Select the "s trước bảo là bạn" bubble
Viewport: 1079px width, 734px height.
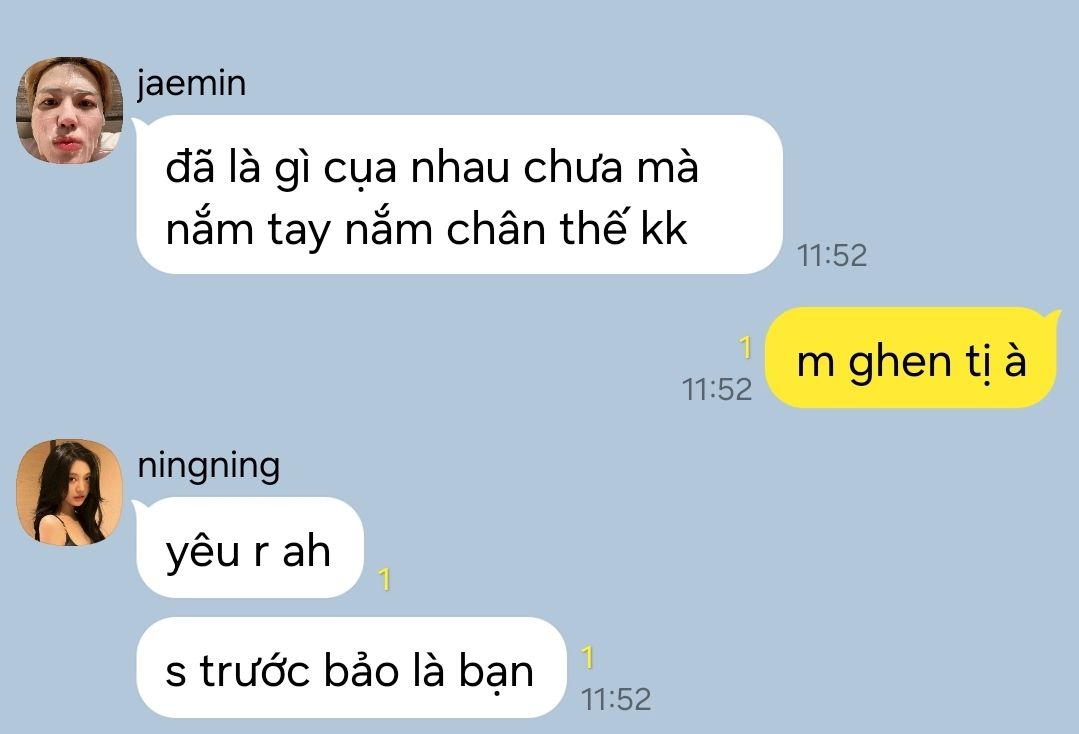coord(351,668)
